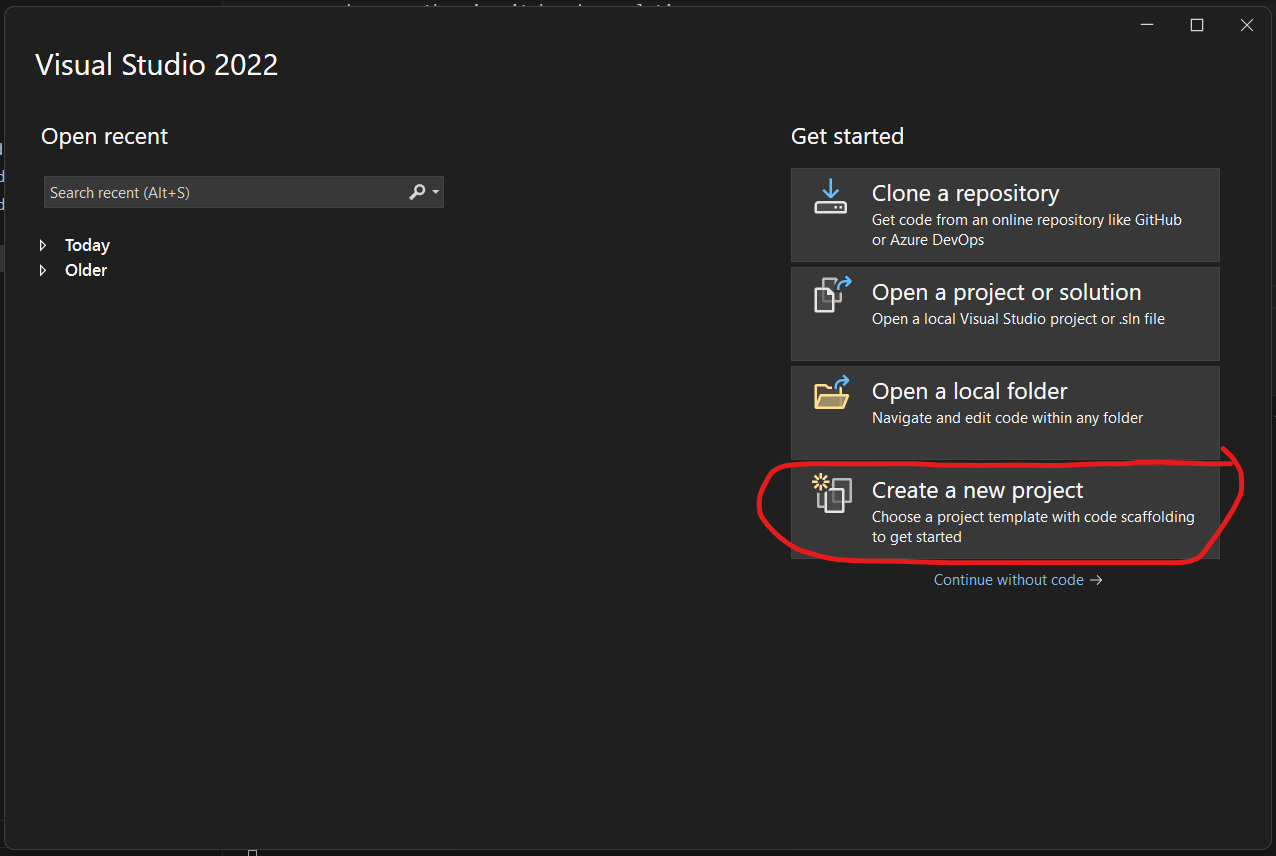Expand the Today group triangle
This screenshot has width=1276, height=856.
click(x=43, y=245)
